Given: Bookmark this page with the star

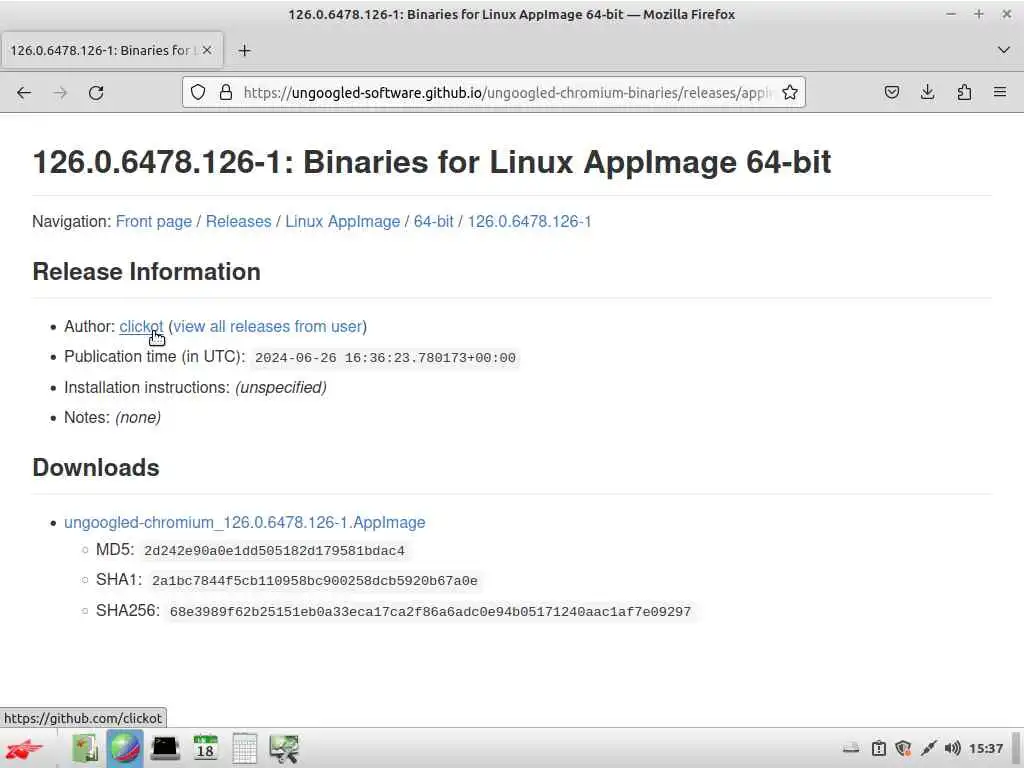Looking at the screenshot, I should pyautogui.click(x=790, y=92).
